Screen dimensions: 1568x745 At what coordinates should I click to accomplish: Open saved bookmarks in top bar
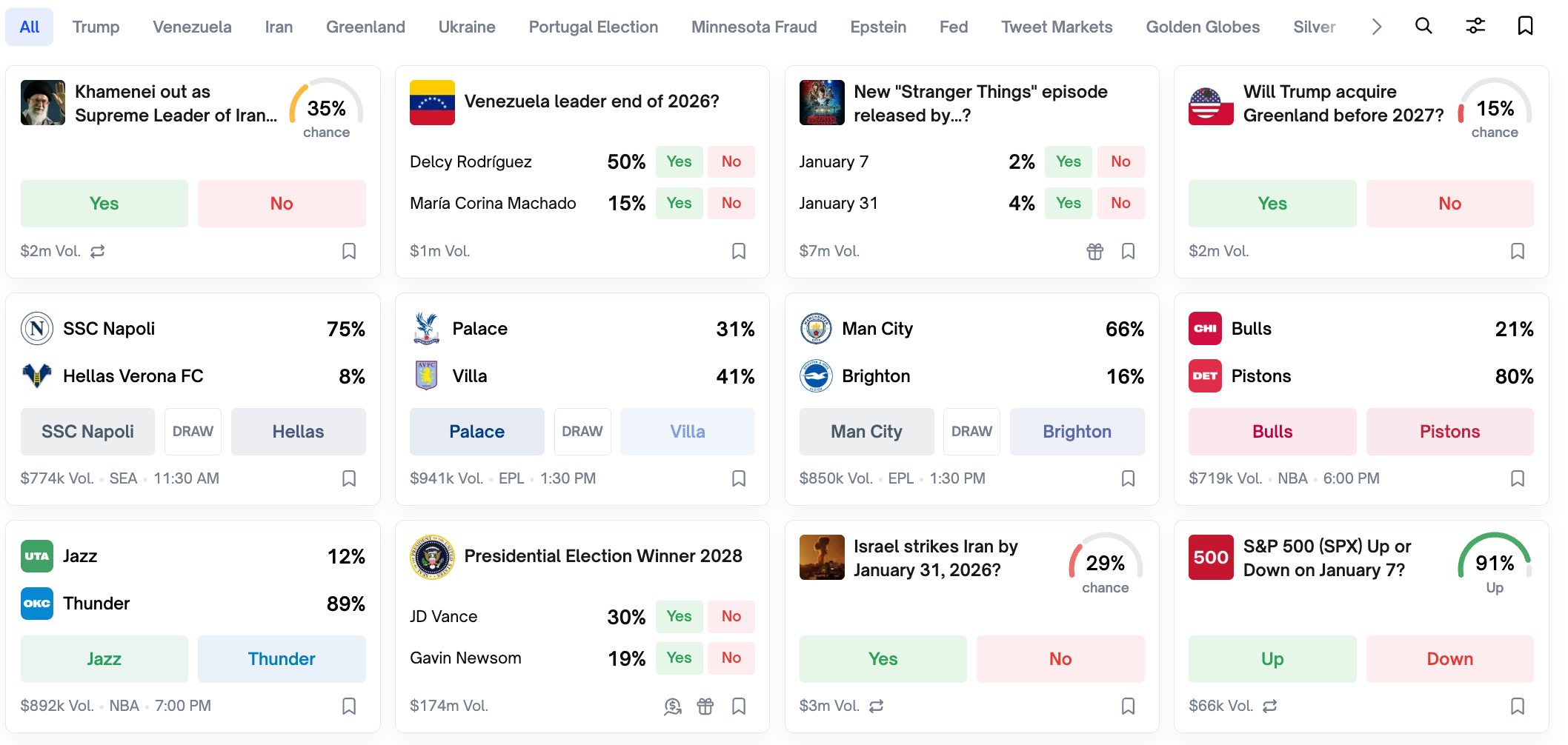[x=1525, y=27]
